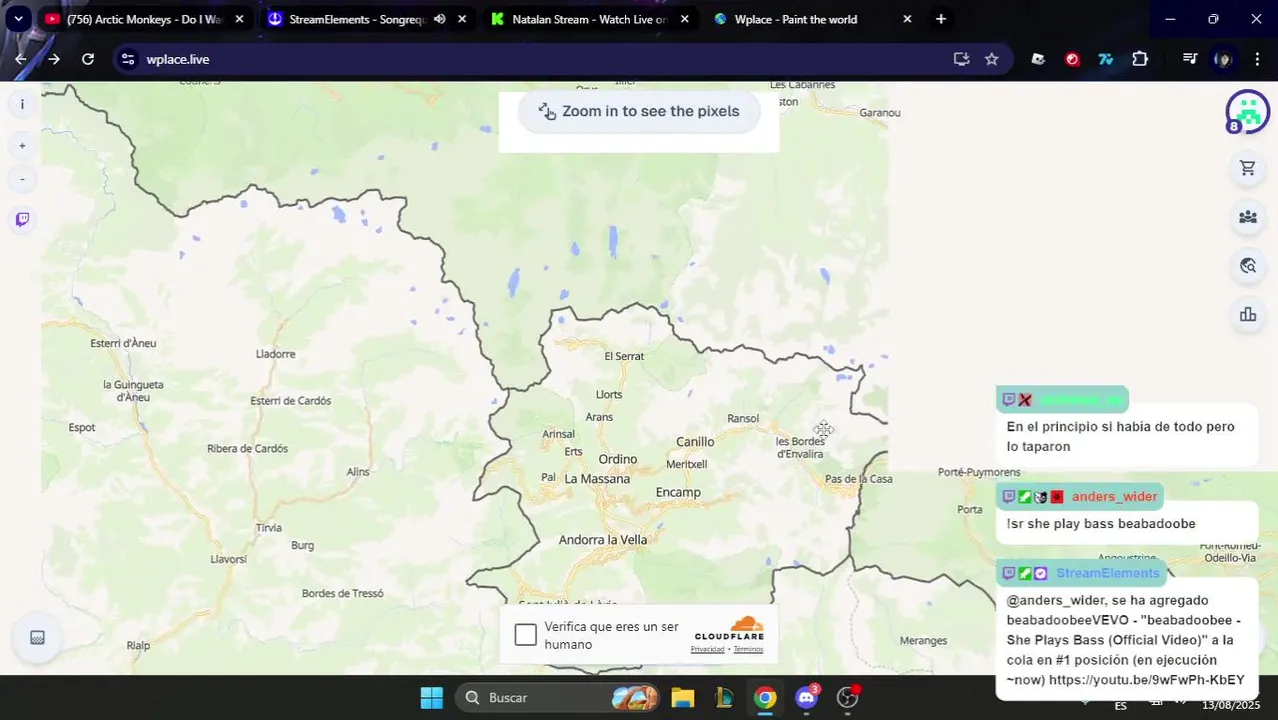1278x720 pixels.
Task: Click the Llavorsí map label
Action: click(x=228, y=559)
